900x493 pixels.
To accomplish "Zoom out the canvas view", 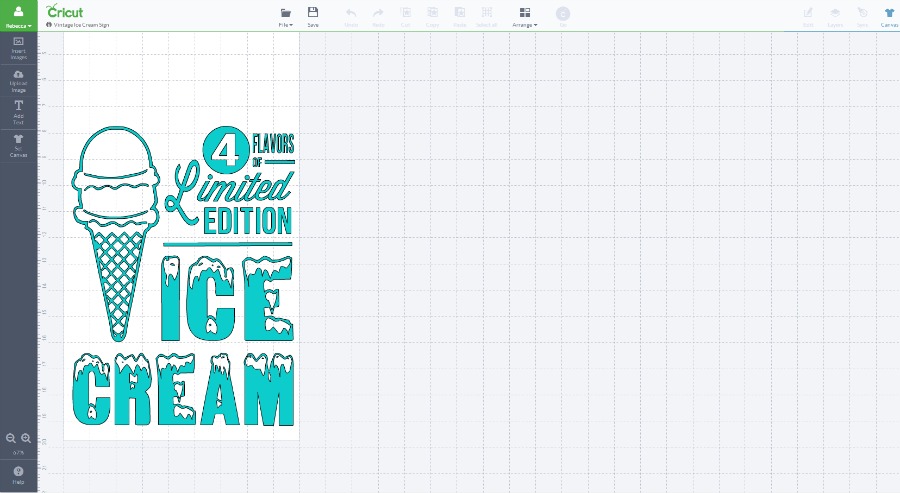I will click(10, 438).
